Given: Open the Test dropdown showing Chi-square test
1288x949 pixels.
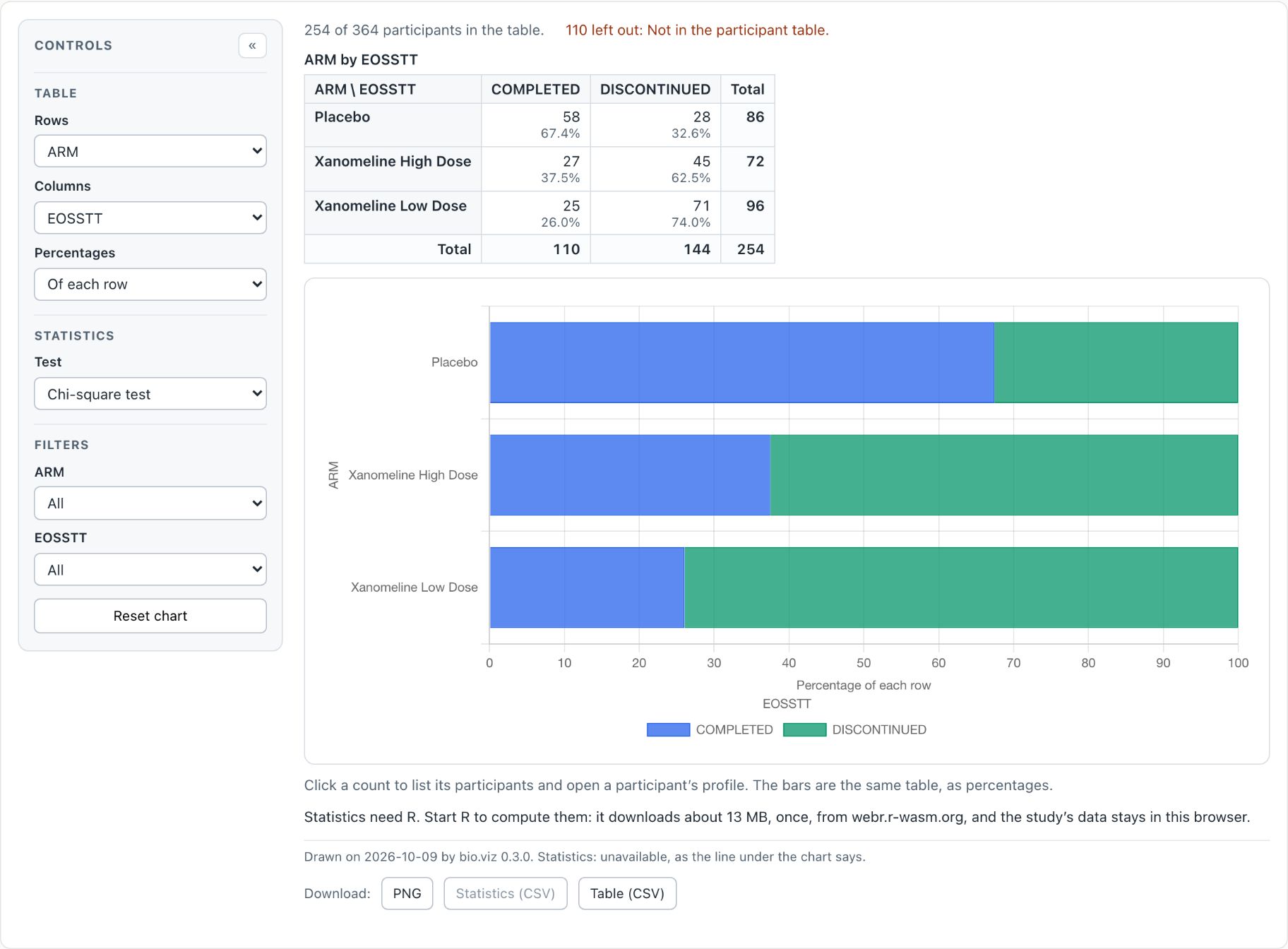Looking at the screenshot, I should point(150,394).
